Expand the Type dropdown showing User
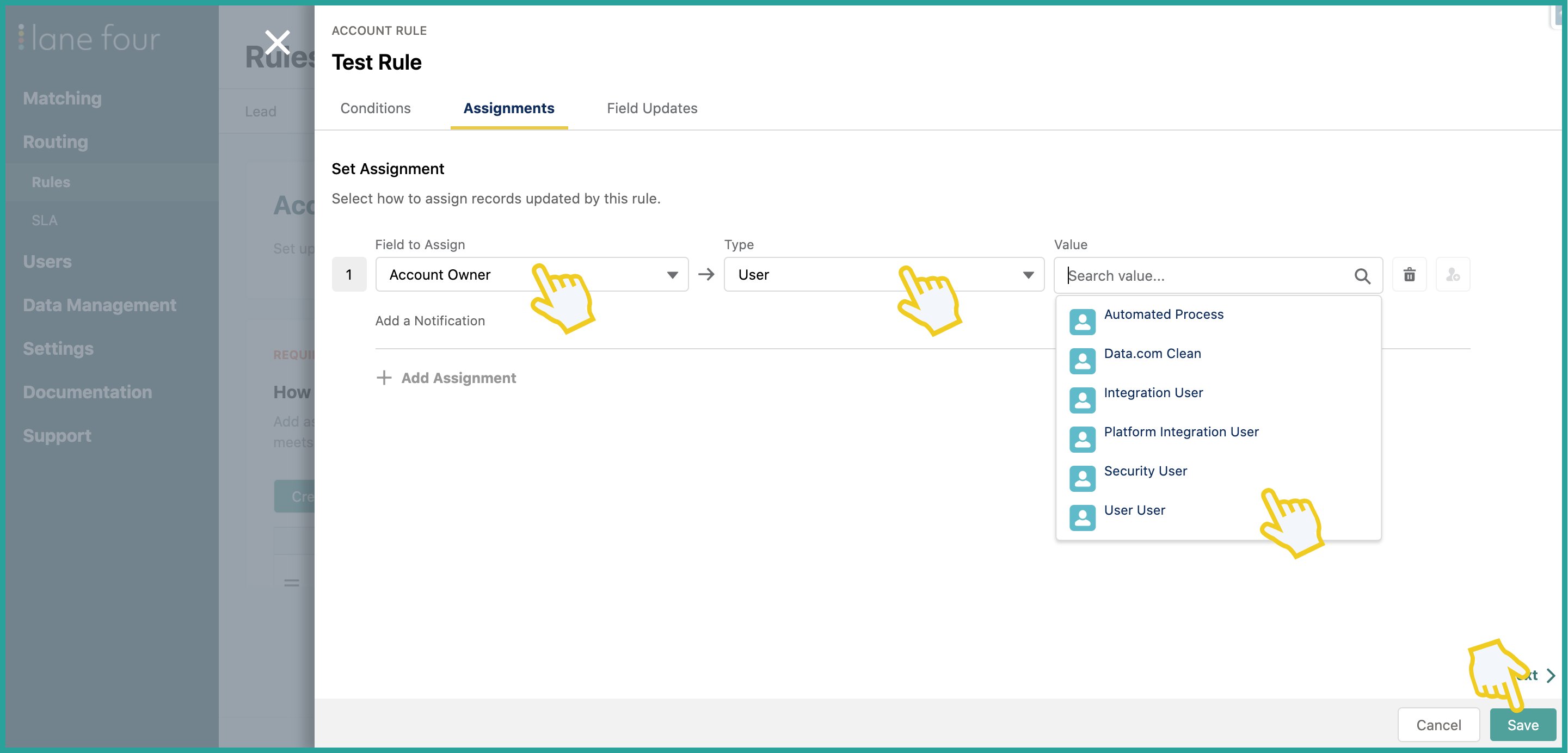Image resolution: width=1568 pixels, height=753 pixels. coord(884,275)
